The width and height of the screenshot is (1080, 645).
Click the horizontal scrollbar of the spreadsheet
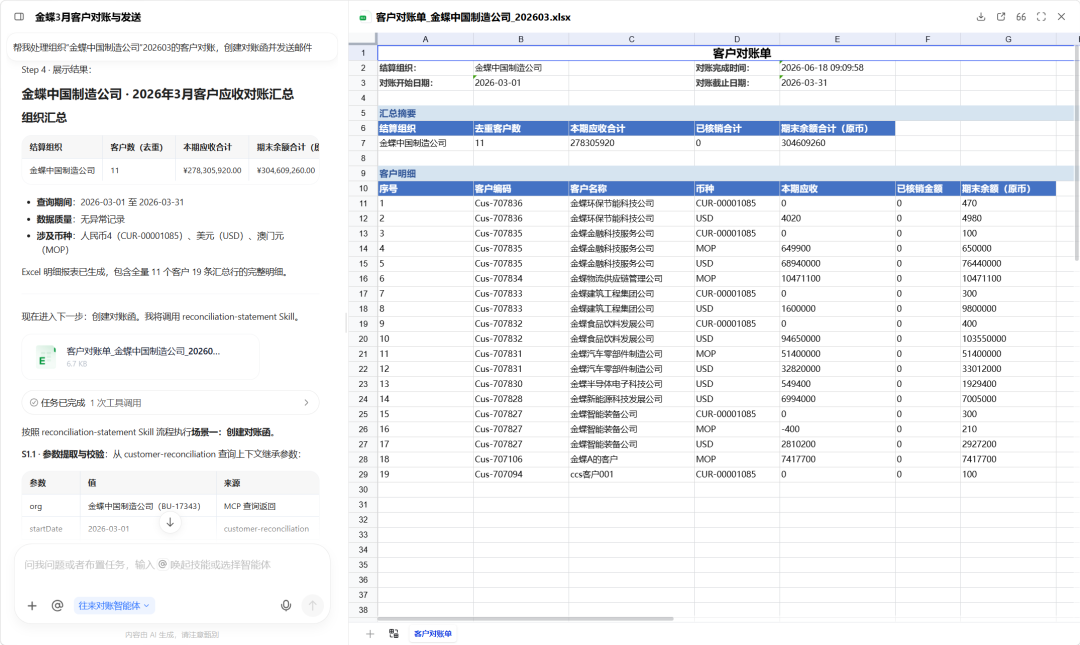(x=525, y=619)
